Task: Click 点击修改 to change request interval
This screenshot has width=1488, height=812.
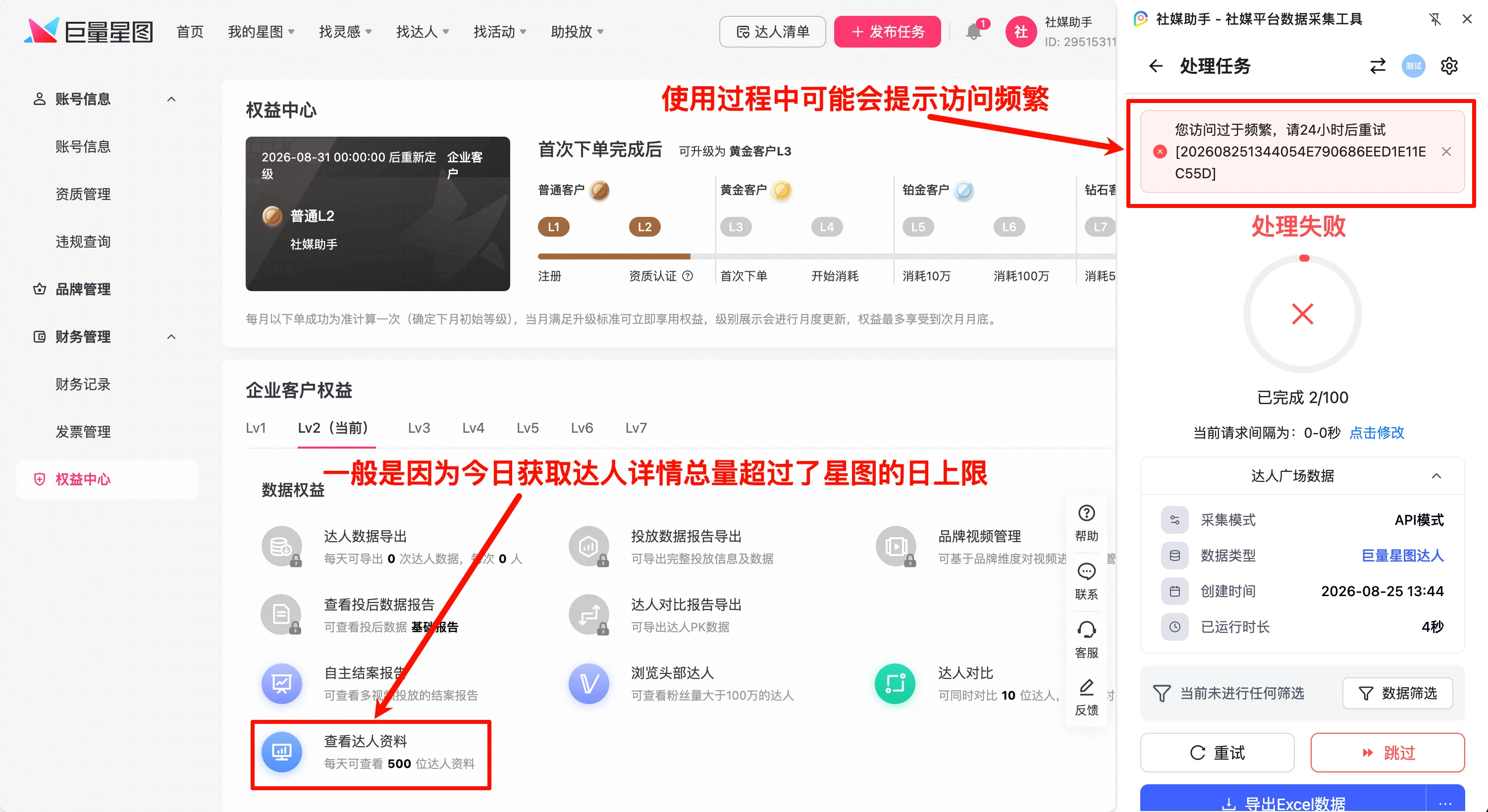Action: coord(1377,433)
